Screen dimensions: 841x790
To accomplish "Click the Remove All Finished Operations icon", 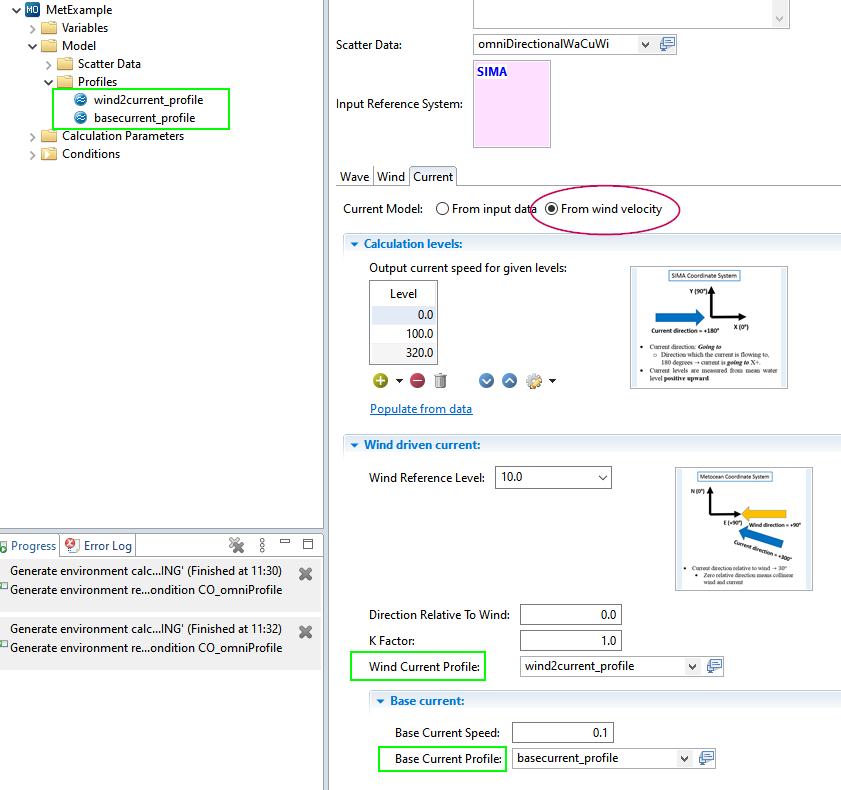I will pyautogui.click(x=237, y=545).
